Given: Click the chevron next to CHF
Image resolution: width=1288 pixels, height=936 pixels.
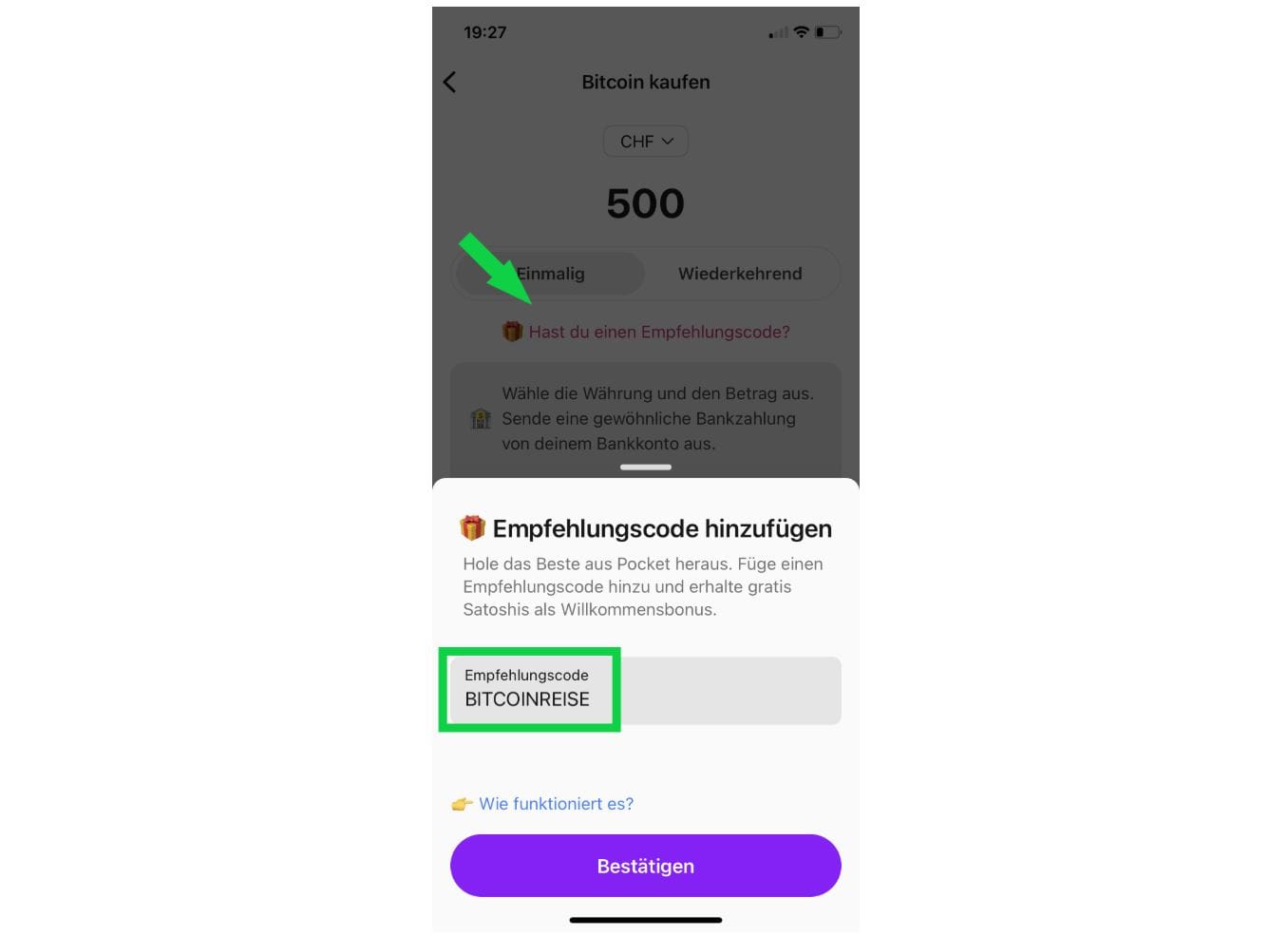Looking at the screenshot, I should tap(668, 142).
